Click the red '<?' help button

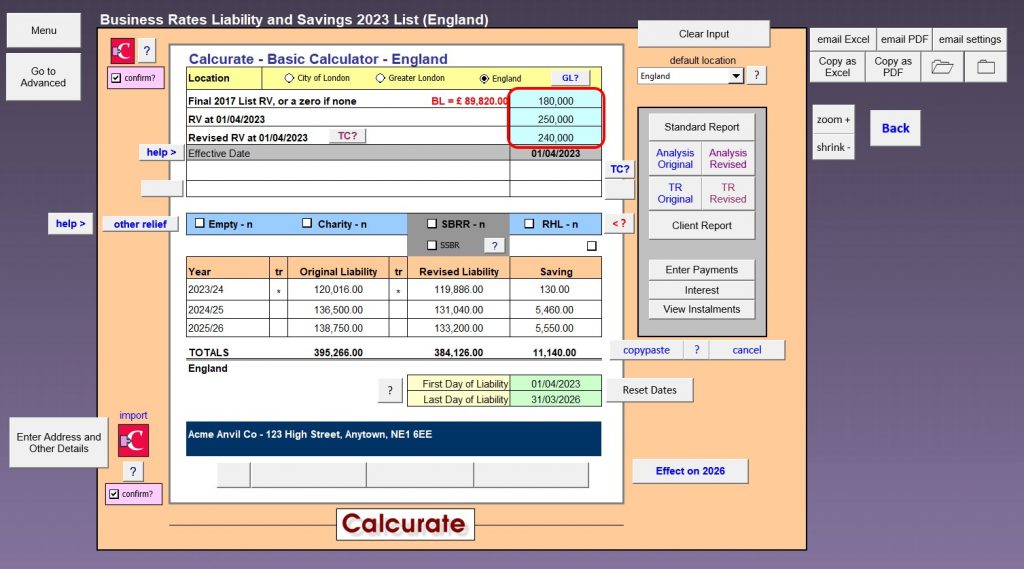point(620,224)
